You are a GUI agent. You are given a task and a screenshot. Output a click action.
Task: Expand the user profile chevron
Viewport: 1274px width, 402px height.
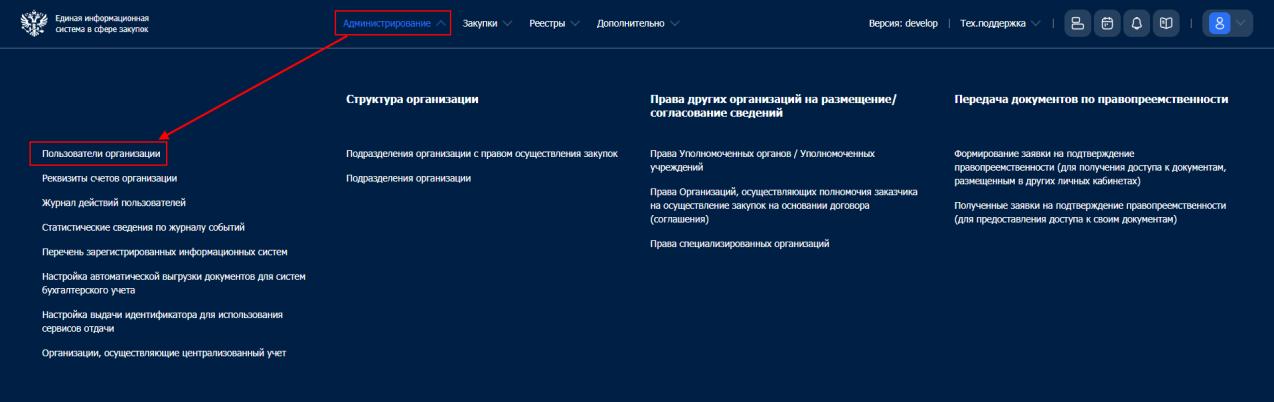pyautogui.click(x=1240, y=23)
